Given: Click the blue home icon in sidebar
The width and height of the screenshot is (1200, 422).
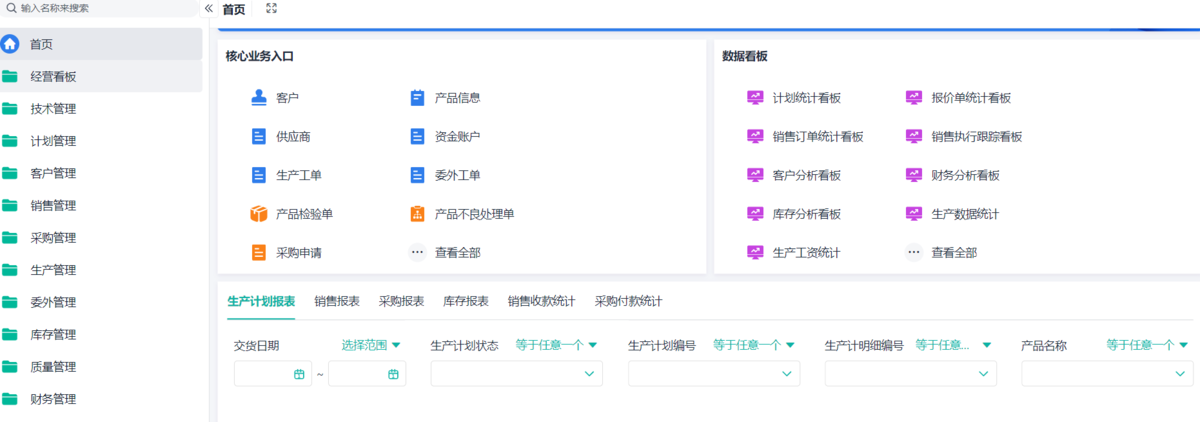Looking at the screenshot, I should [11, 44].
